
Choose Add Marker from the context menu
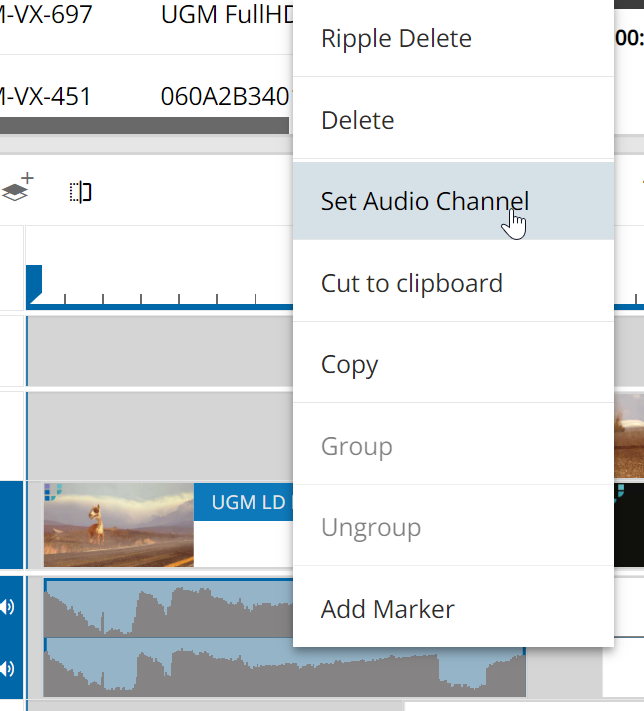(387, 609)
